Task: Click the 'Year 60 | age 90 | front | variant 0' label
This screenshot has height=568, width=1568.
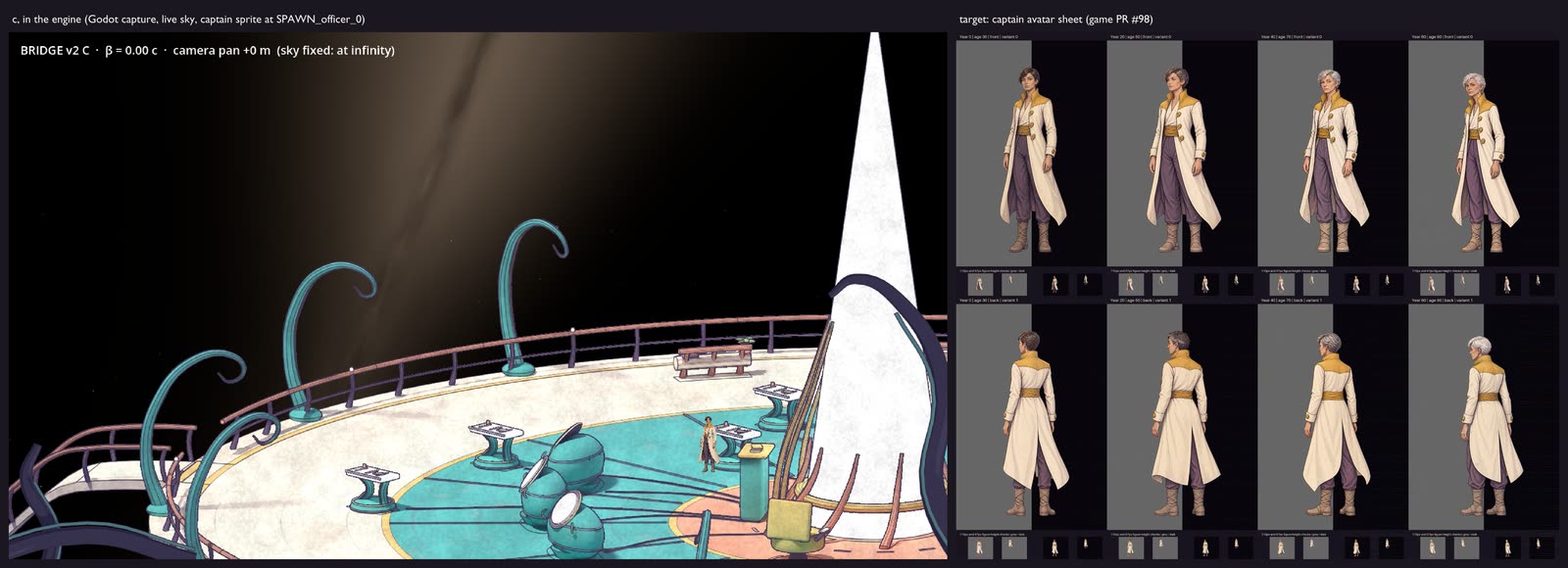Action: 1442,37
